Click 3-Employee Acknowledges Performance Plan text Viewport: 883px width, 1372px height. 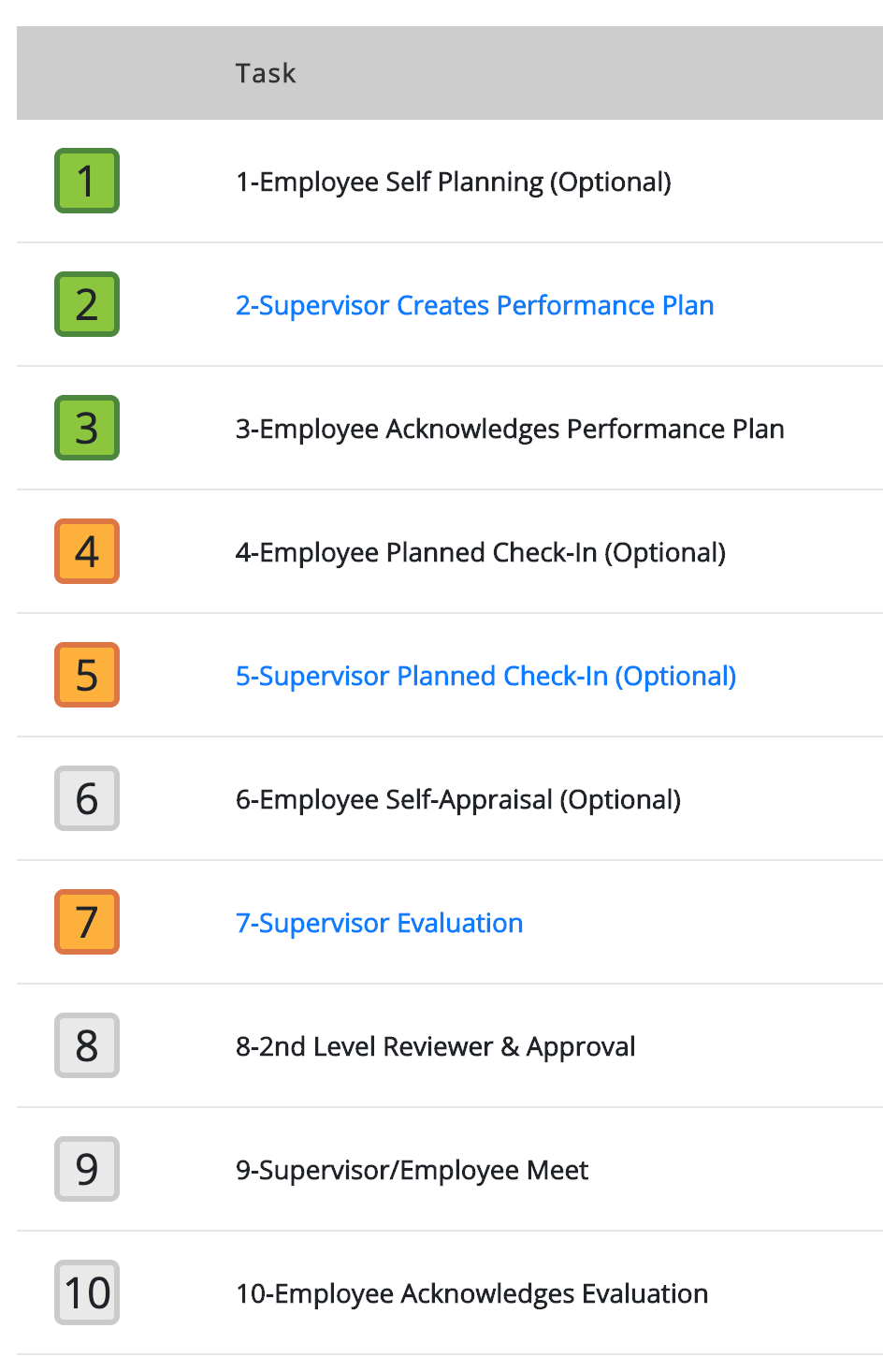point(510,429)
